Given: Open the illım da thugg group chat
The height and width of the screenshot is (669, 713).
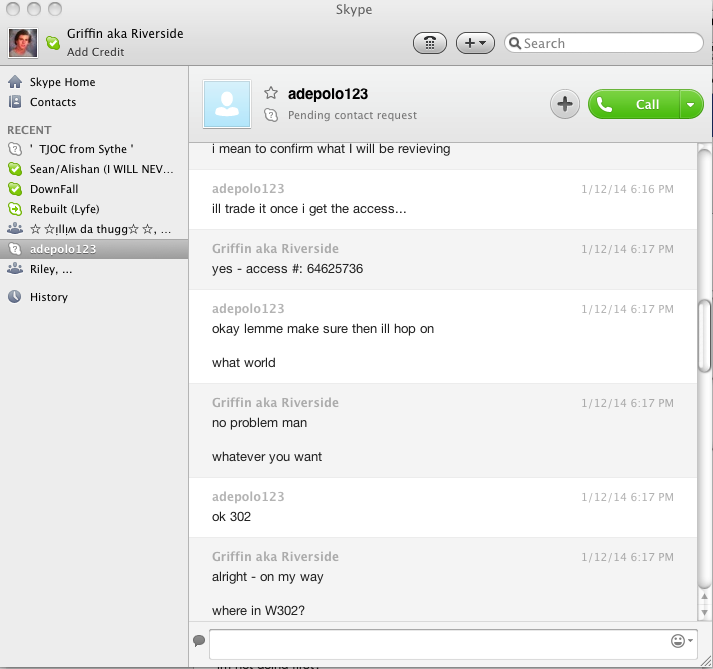Looking at the screenshot, I should pos(94,229).
